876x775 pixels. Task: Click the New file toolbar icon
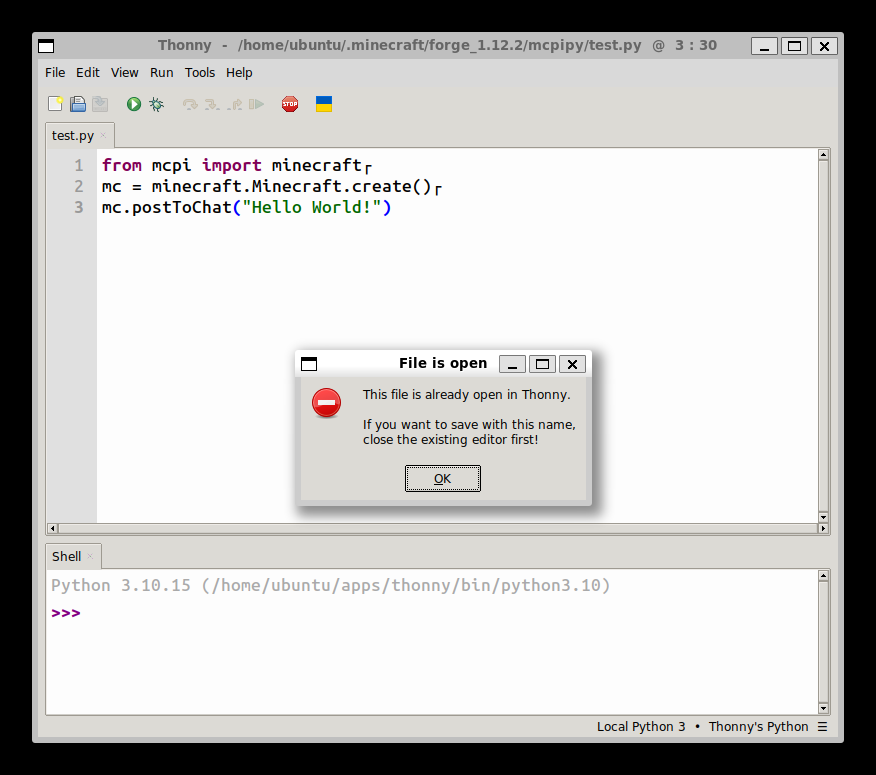[x=55, y=104]
